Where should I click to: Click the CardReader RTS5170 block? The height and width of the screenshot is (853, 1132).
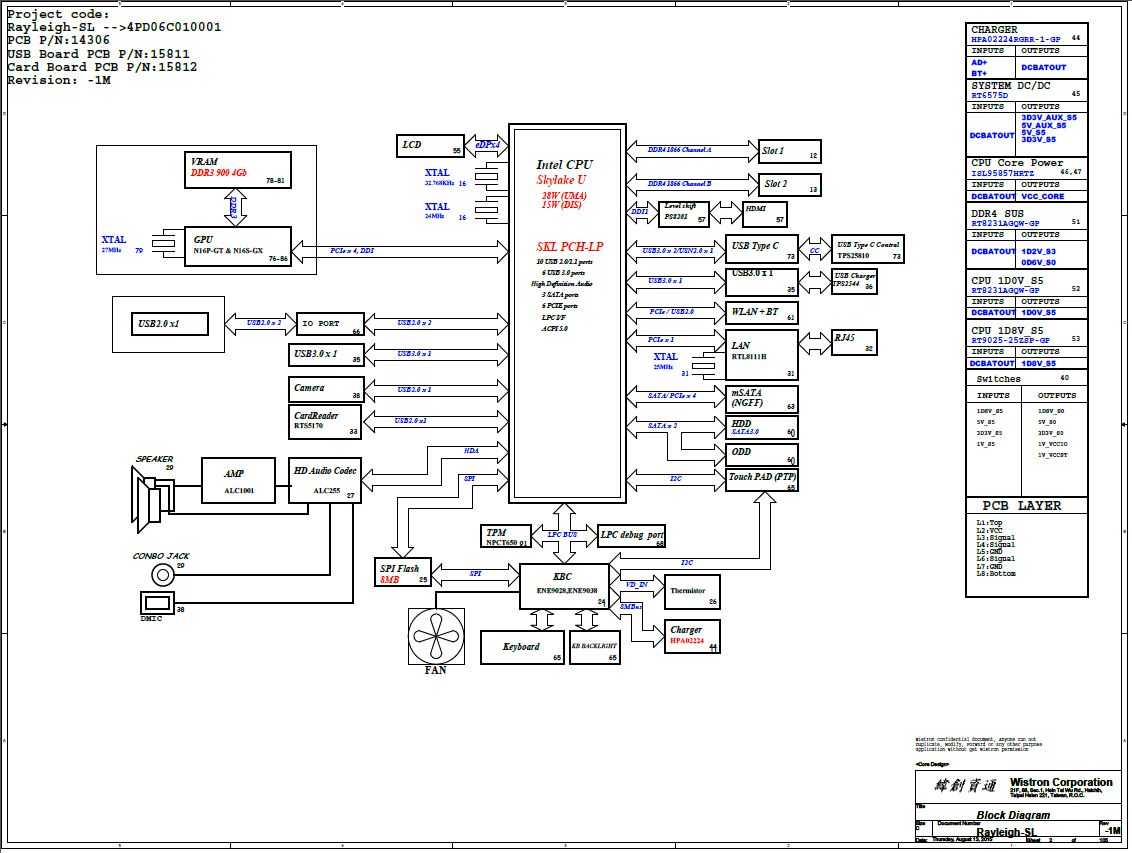325,421
